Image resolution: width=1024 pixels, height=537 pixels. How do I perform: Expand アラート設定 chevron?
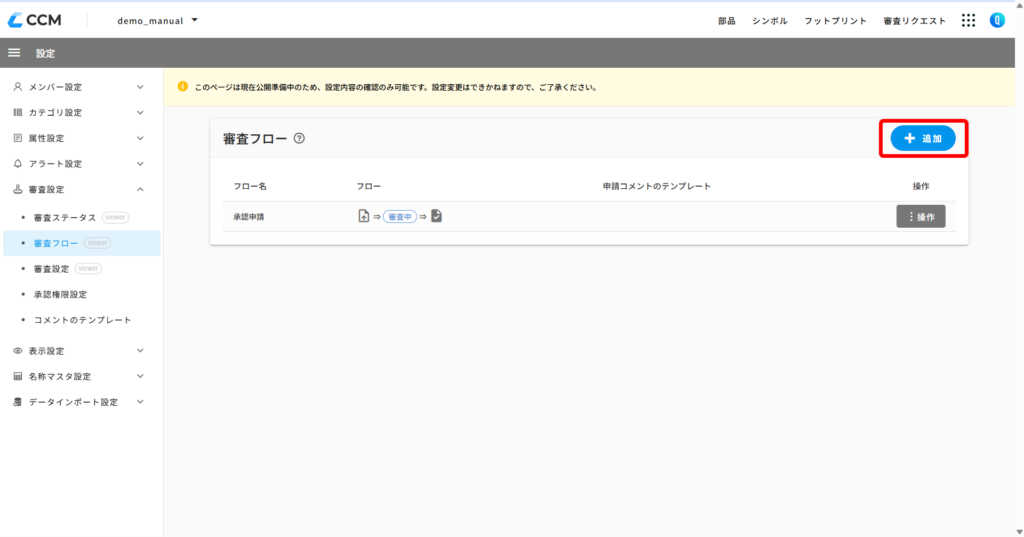140,163
